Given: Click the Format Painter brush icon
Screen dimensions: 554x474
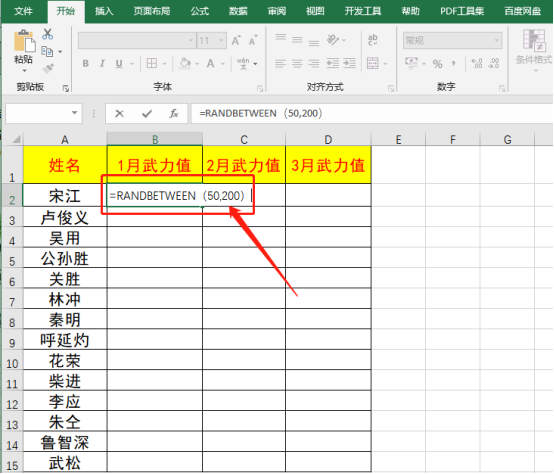Looking at the screenshot, I should pyautogui.click(x=48, y=68).
